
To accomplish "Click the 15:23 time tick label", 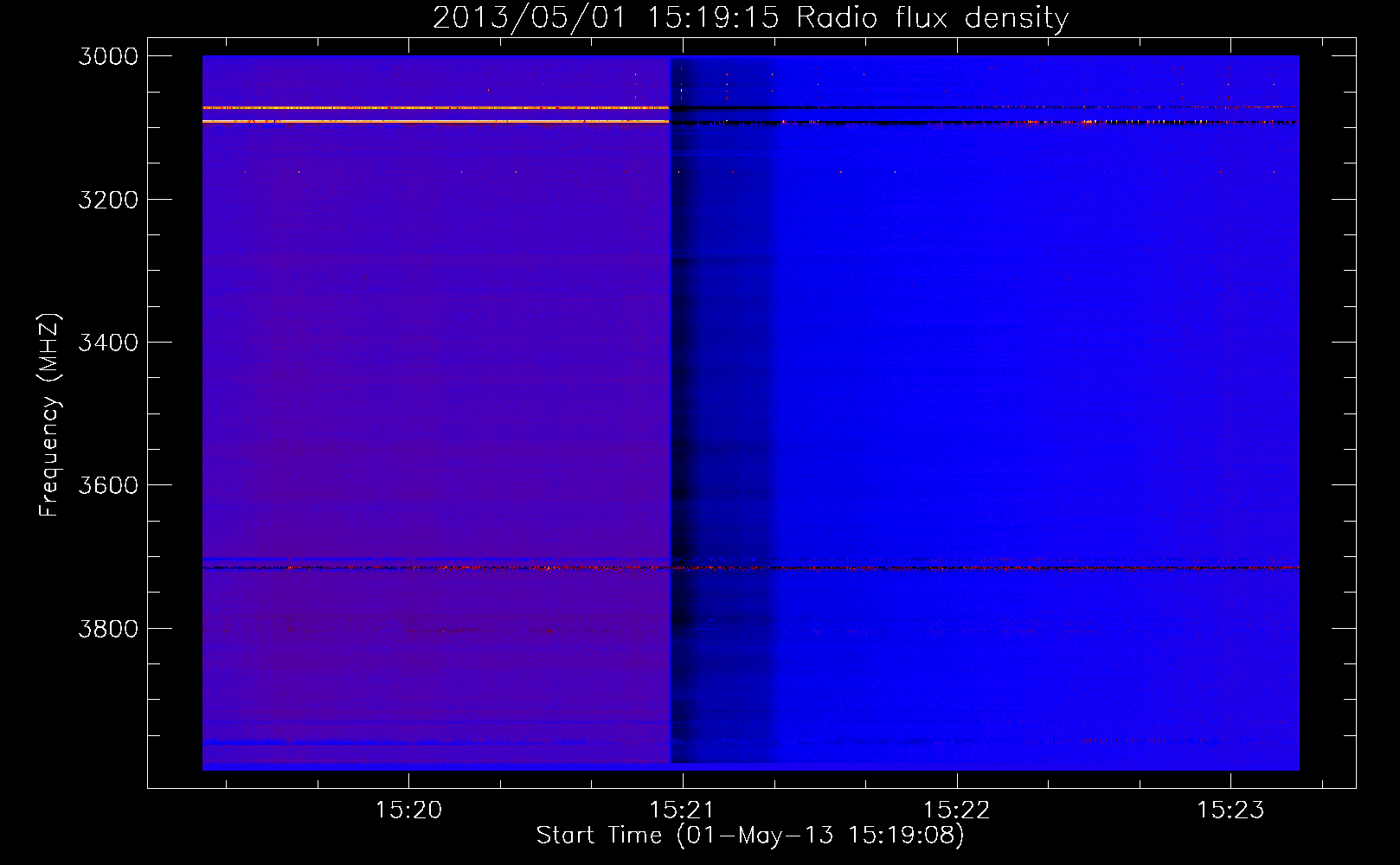I will click(x=1230, y=810).
